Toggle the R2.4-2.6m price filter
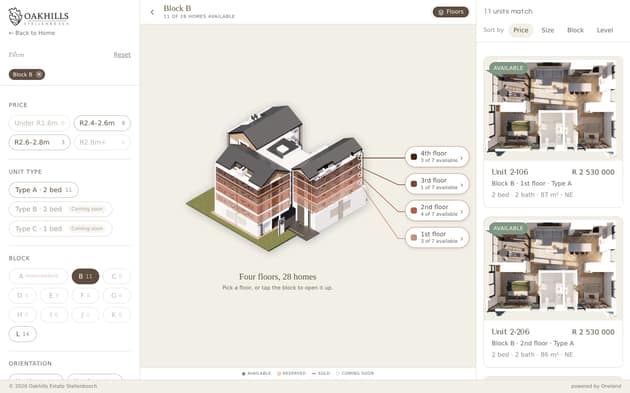The image size is (630, 393). click(x=102, y=123)
